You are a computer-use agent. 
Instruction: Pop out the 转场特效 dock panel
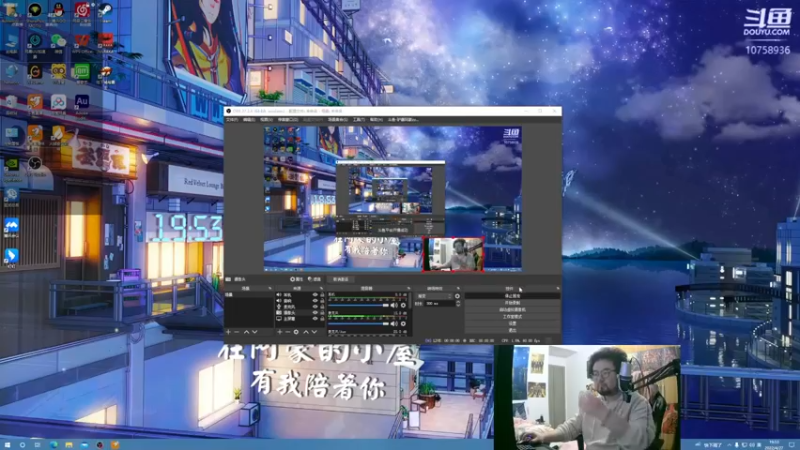[458, 288]
